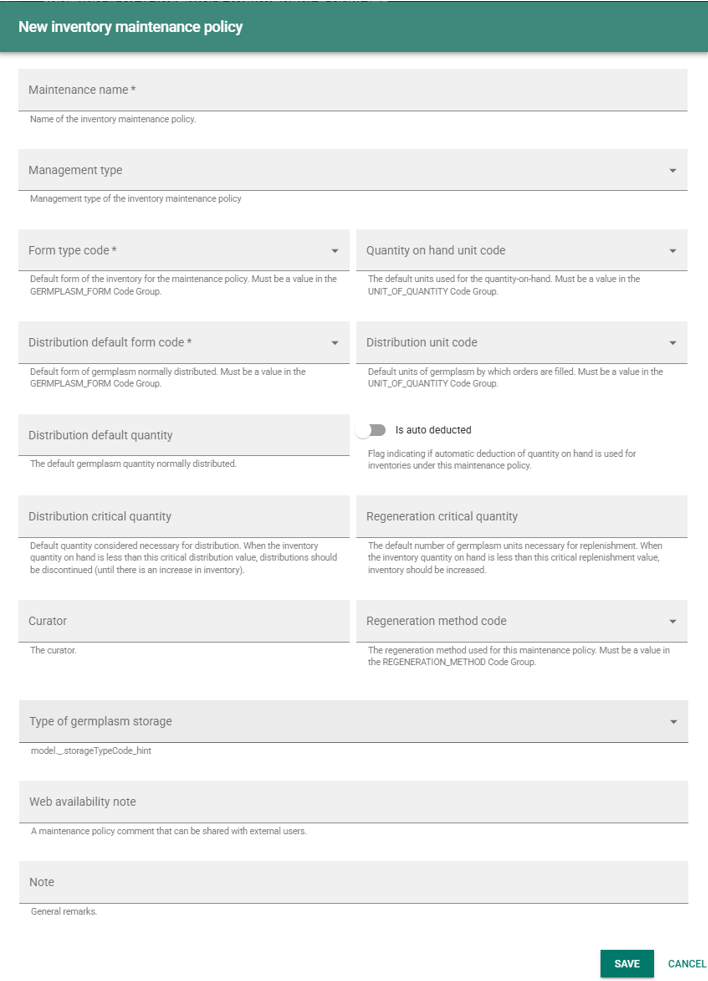Toggle the Is auto deducted switch
This screenshot has width=708, height=981.
tap(372, 430)
